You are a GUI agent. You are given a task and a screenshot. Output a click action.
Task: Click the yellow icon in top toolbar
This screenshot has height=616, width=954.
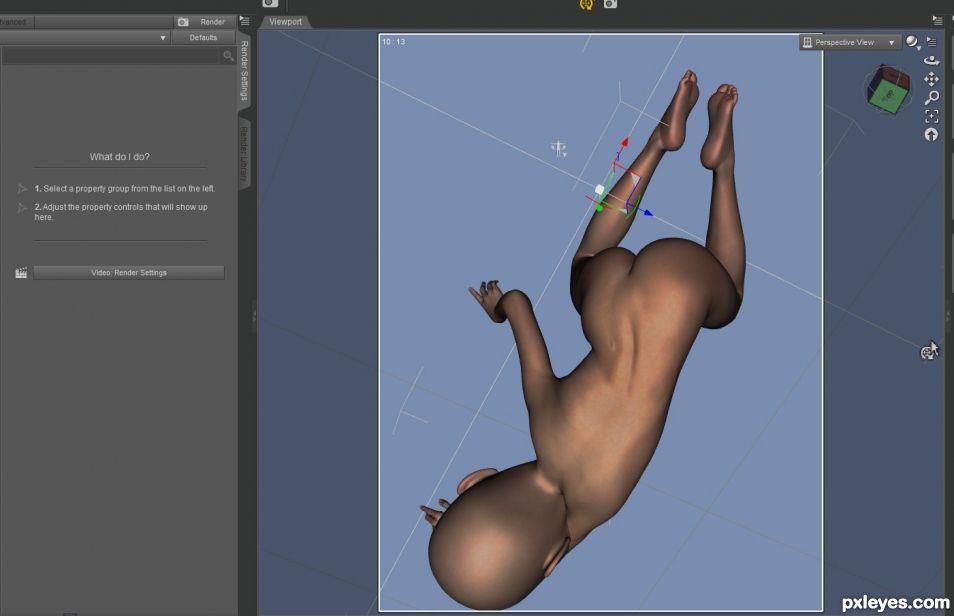pyautogui.click(x=586, y=4)
